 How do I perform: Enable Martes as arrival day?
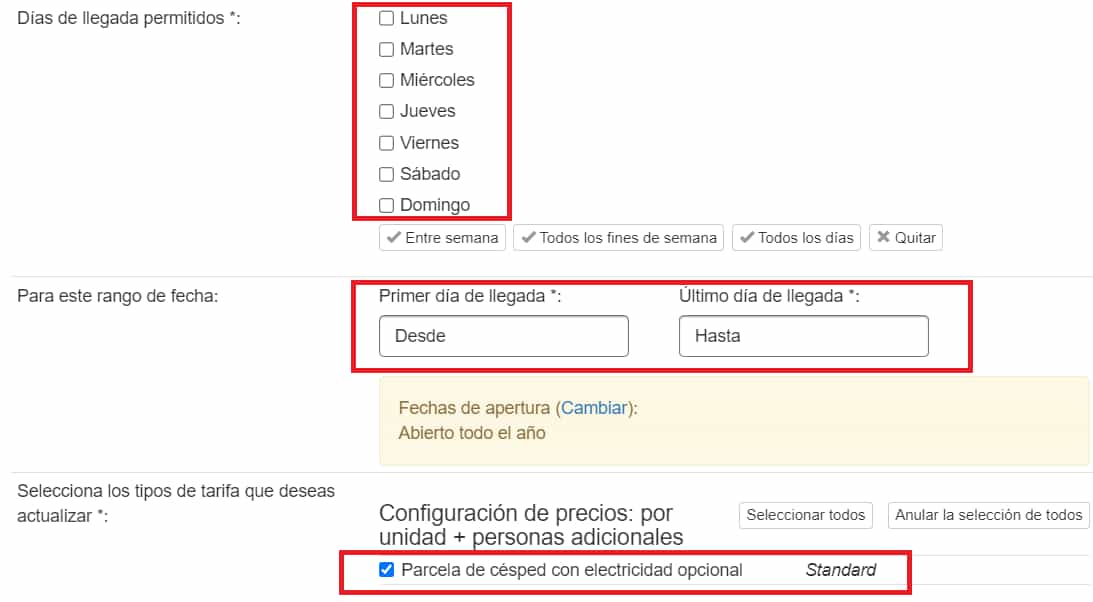(386, 49)
